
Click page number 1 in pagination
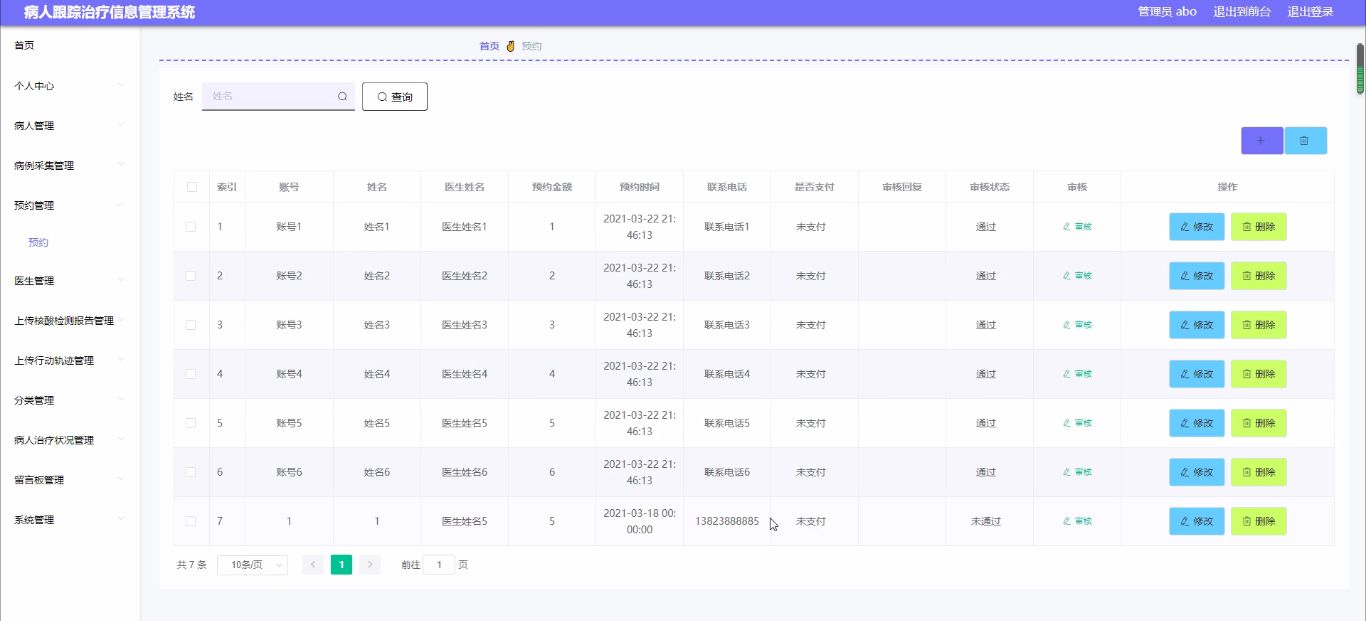click(342, 565)
